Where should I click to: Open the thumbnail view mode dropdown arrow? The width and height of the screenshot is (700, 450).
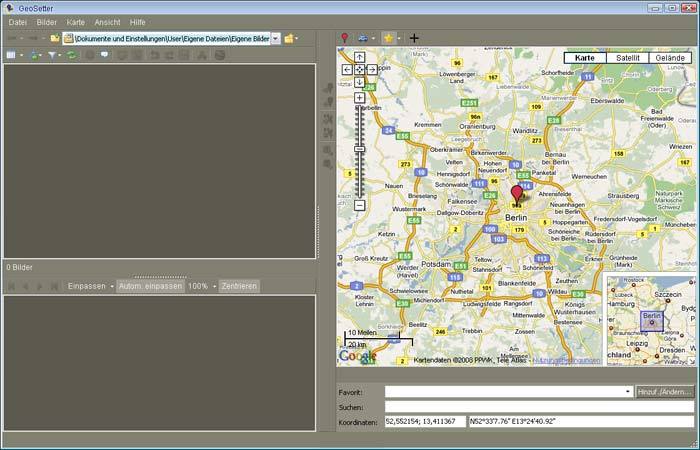coord(21,55)
